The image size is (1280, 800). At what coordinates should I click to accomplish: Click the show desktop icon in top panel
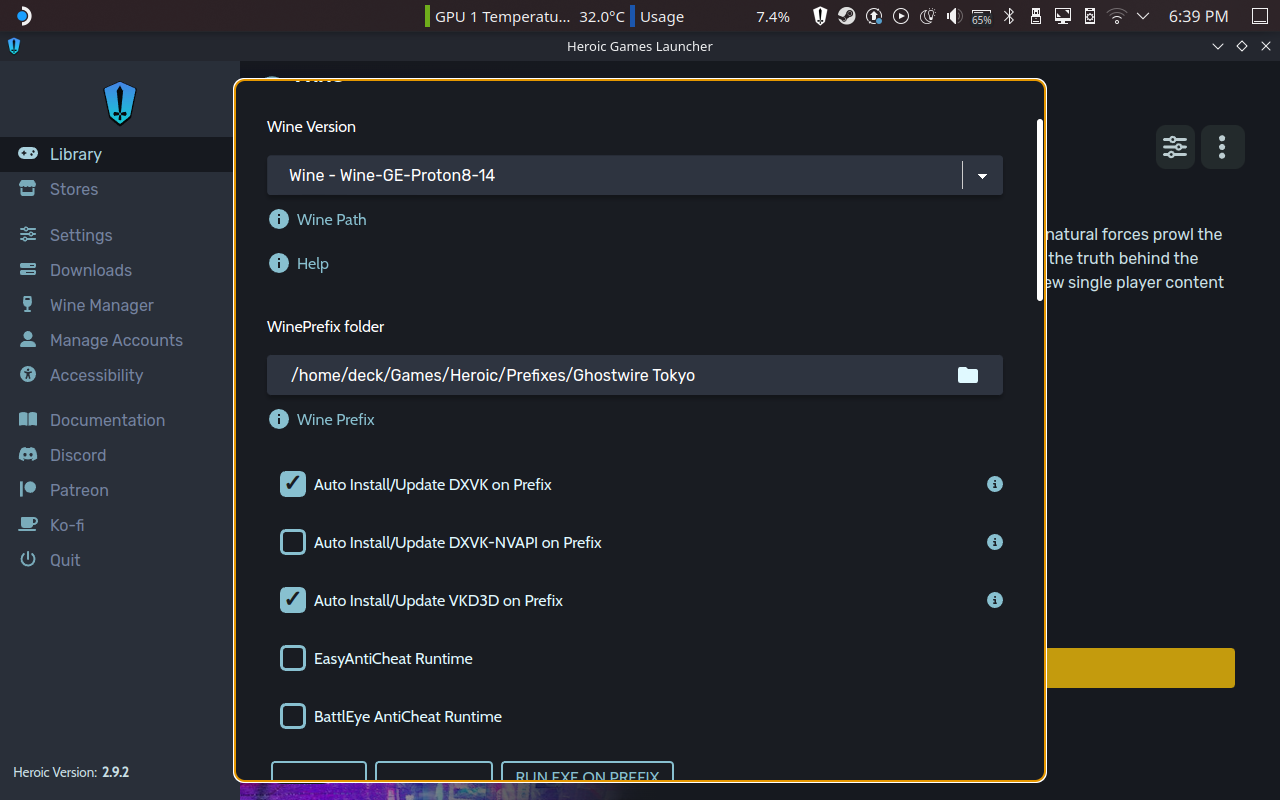pyautogui.click(x=1259, y=16)
